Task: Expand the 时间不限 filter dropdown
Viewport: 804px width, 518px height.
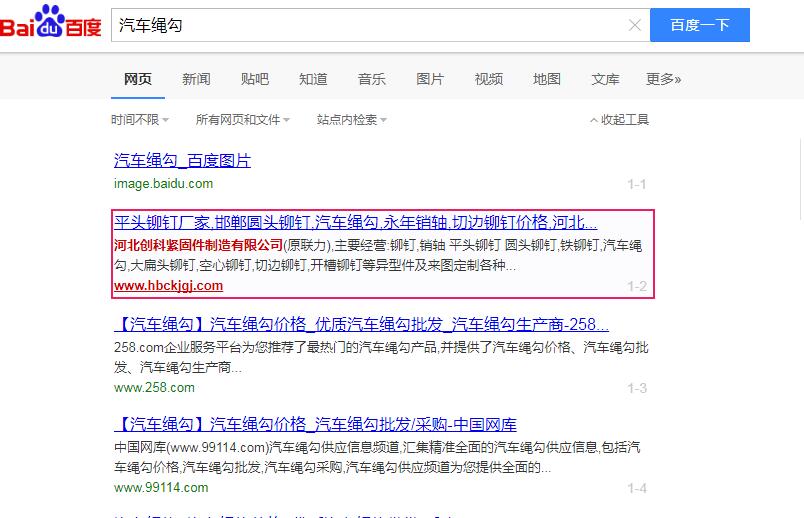Action: coord(140,120)
